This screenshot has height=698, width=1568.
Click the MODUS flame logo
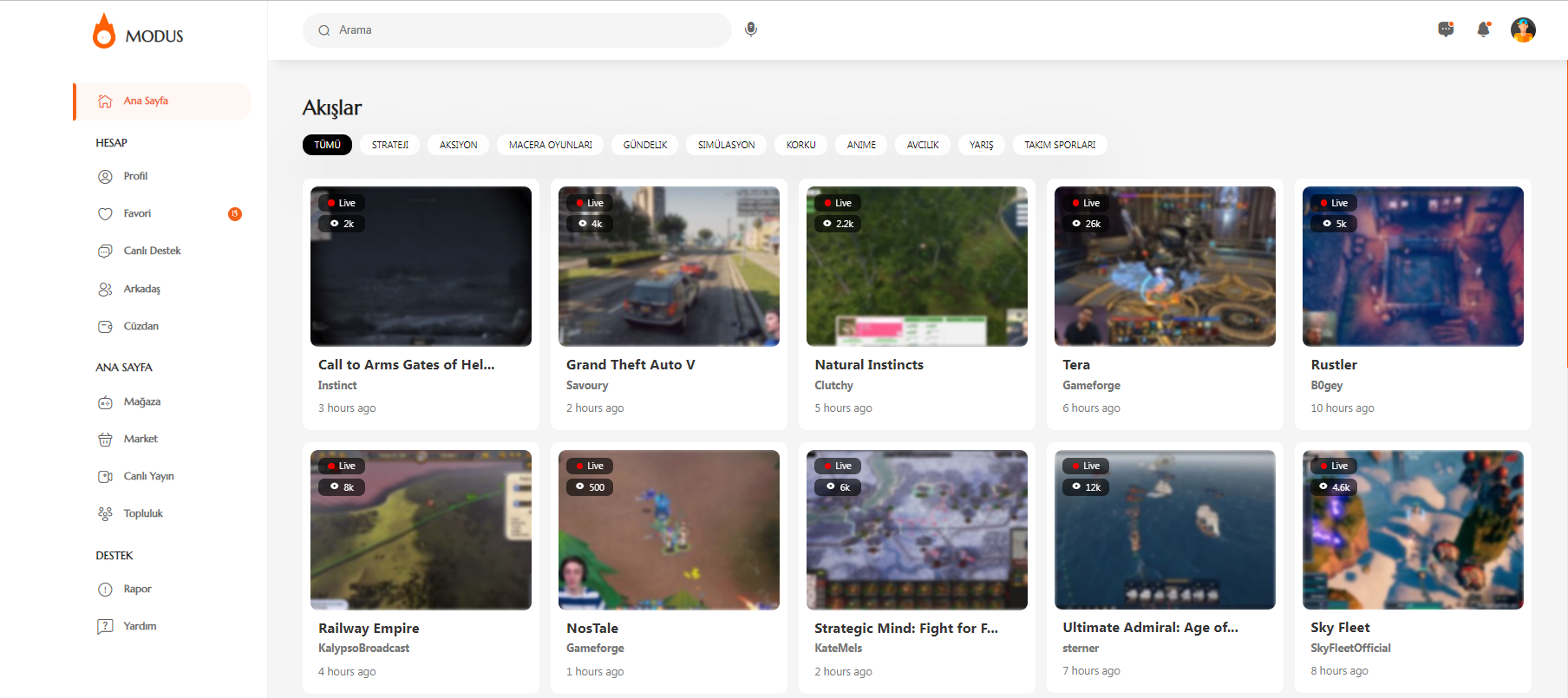[104, 31]
